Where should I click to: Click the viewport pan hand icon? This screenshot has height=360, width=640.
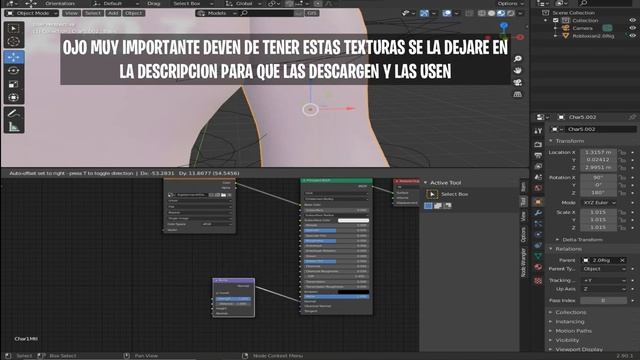pos(518,71)
